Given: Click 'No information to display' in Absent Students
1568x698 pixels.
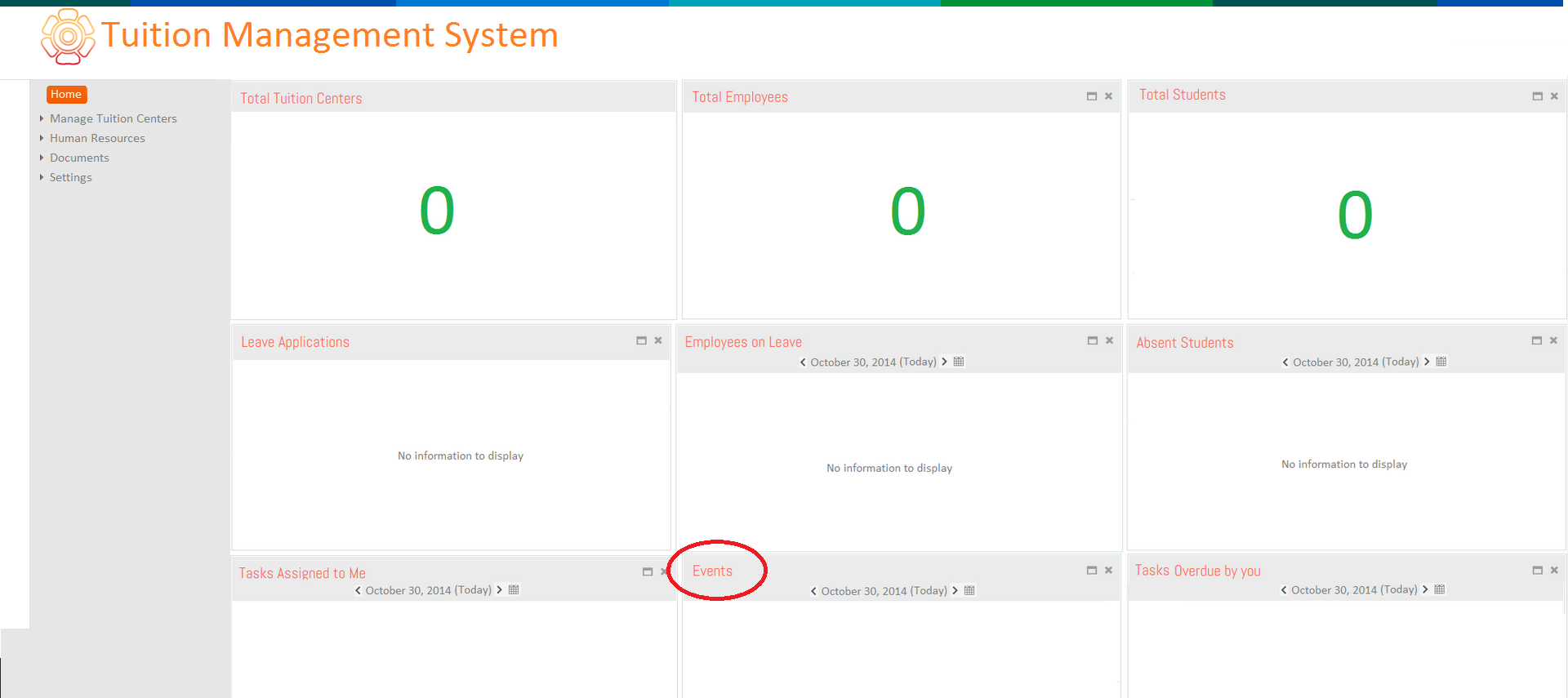Looking at the screenshot, I should click(1344, 464).
